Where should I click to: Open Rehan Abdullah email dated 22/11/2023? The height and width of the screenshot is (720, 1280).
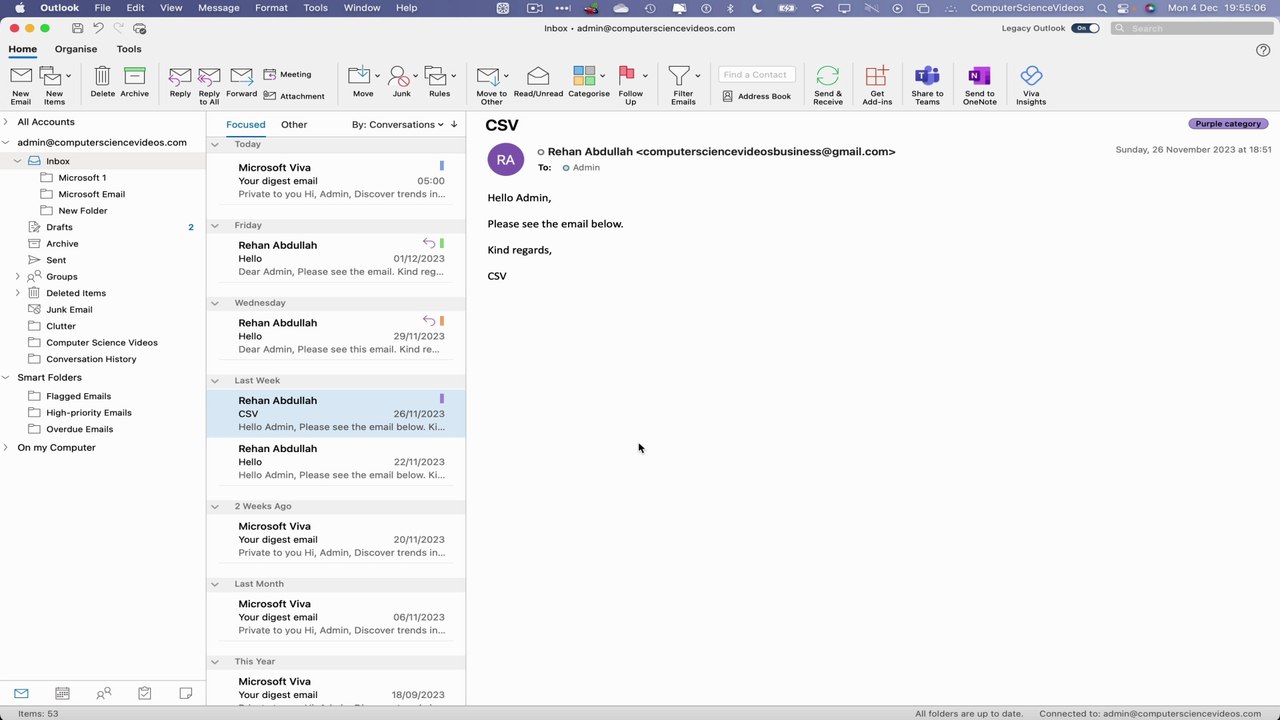(336, 461)
